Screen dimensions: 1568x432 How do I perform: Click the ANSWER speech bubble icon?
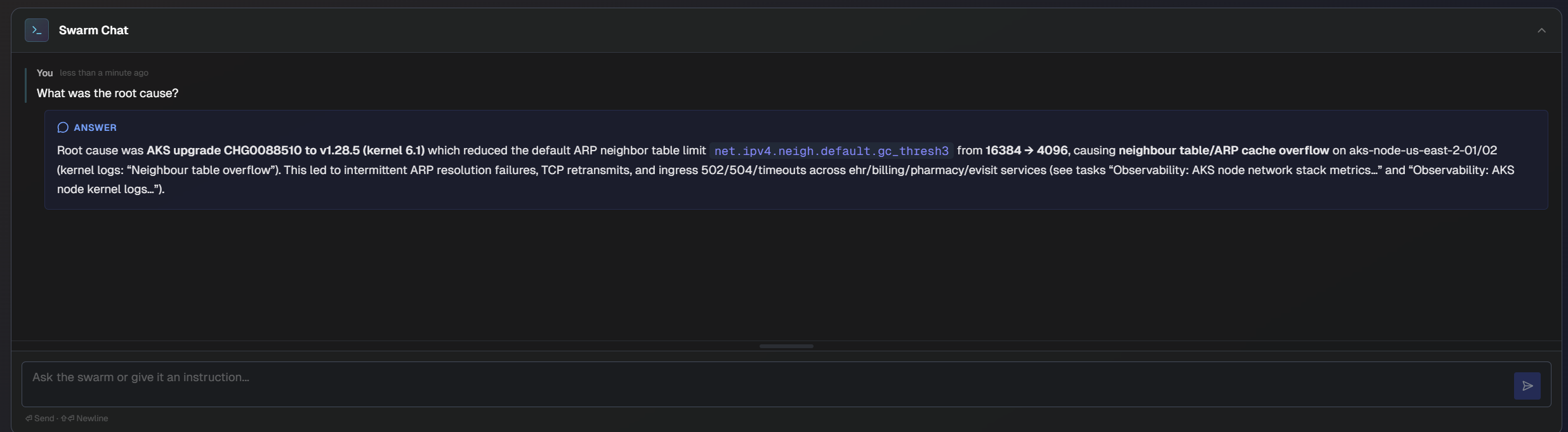pyautogui.click(x=63, y=128)
